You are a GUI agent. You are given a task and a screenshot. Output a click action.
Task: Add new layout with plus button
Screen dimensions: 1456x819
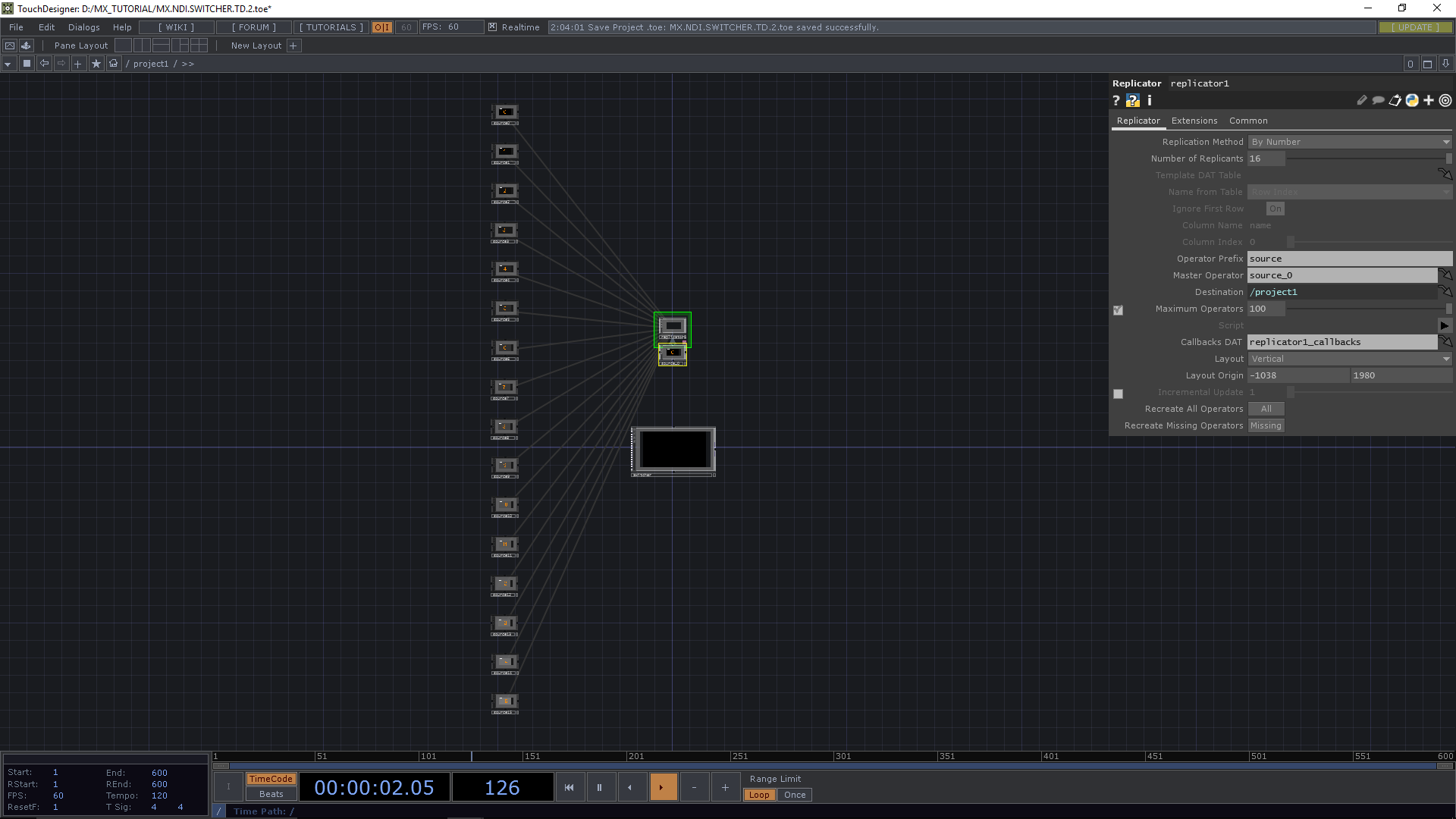pos(293,45)
